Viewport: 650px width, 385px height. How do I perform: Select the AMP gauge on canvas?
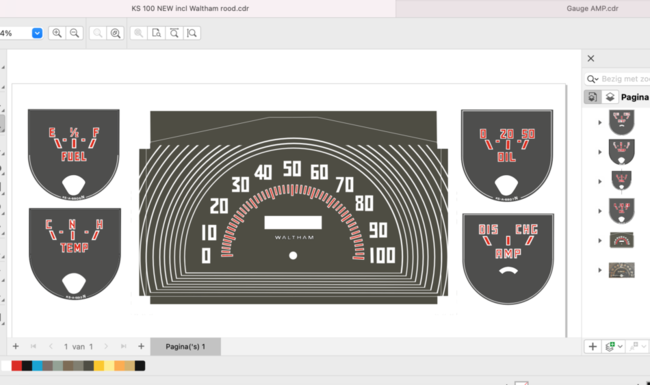coord(508,259)
